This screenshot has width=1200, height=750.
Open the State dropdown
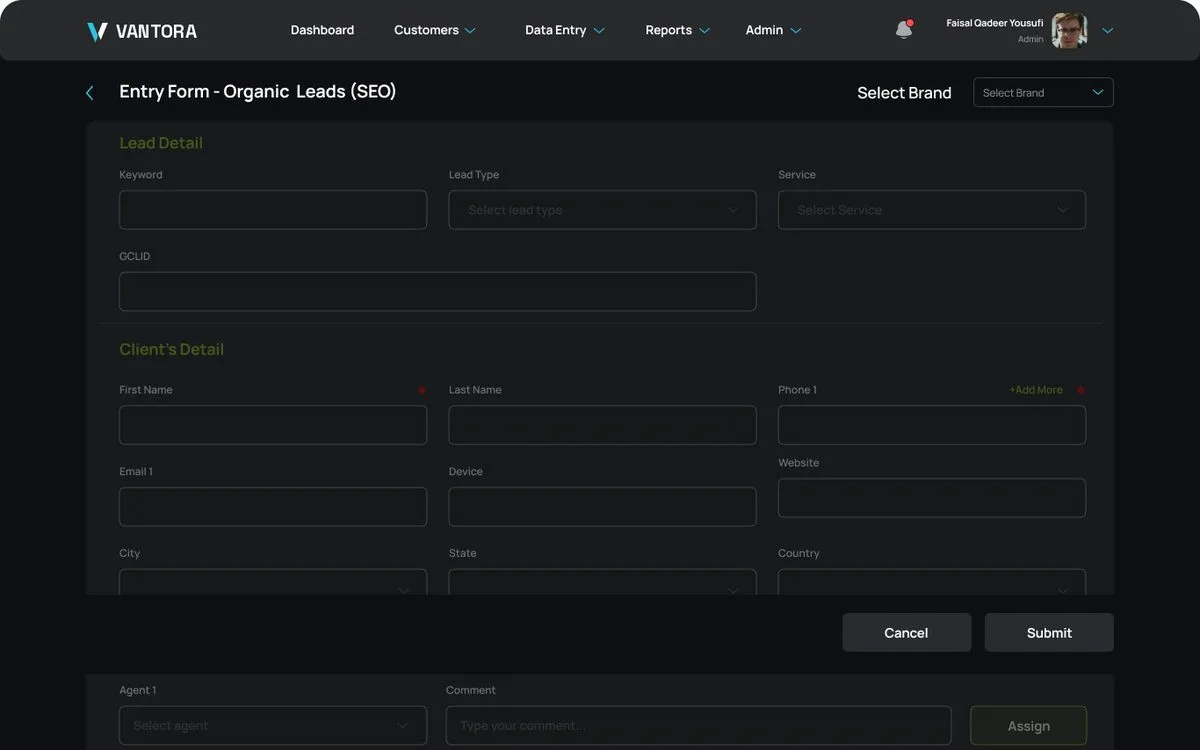click(x=602, y=582)
